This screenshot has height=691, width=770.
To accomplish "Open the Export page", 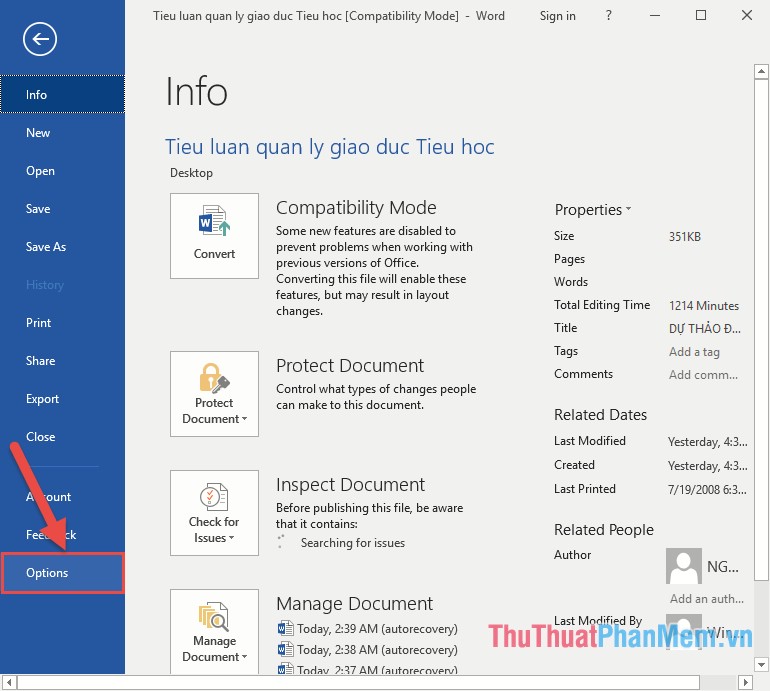I will tap(62, 399).
